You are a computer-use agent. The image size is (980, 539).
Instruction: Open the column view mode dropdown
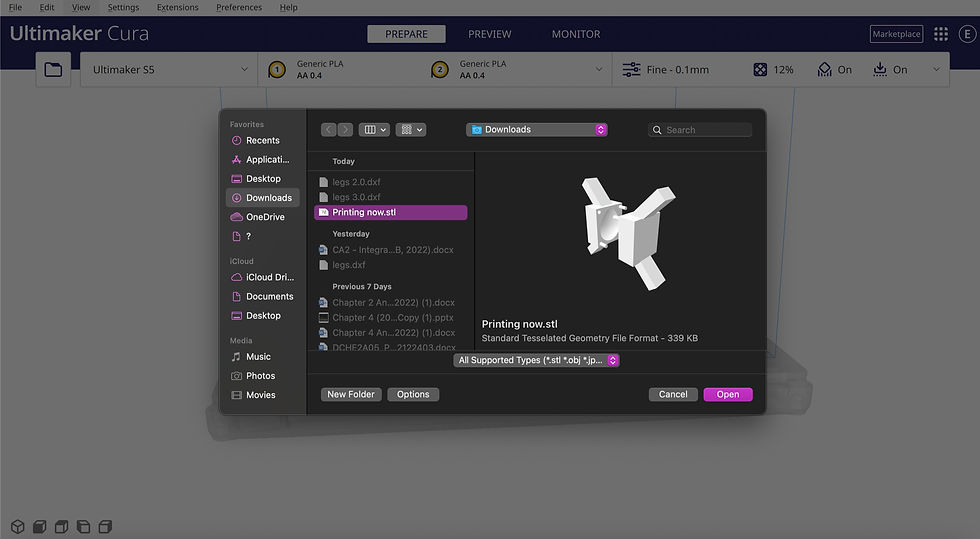(375, 129)
